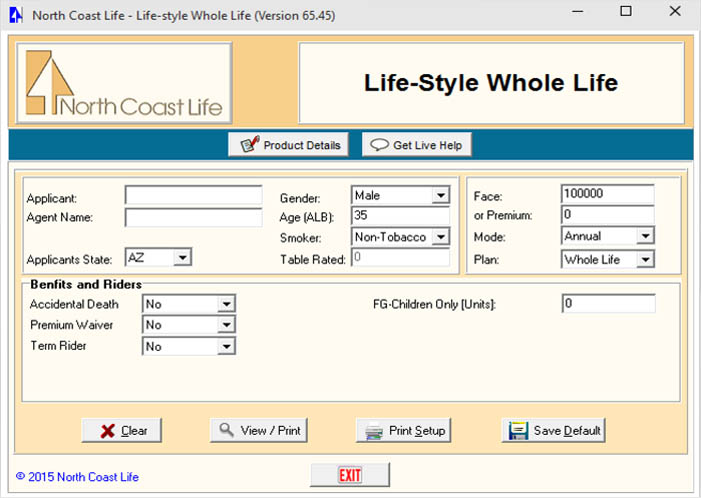The width and height of the screenshot is (701, 498).
Task: Close the North Coast Life window
Action: pos(675,11)
